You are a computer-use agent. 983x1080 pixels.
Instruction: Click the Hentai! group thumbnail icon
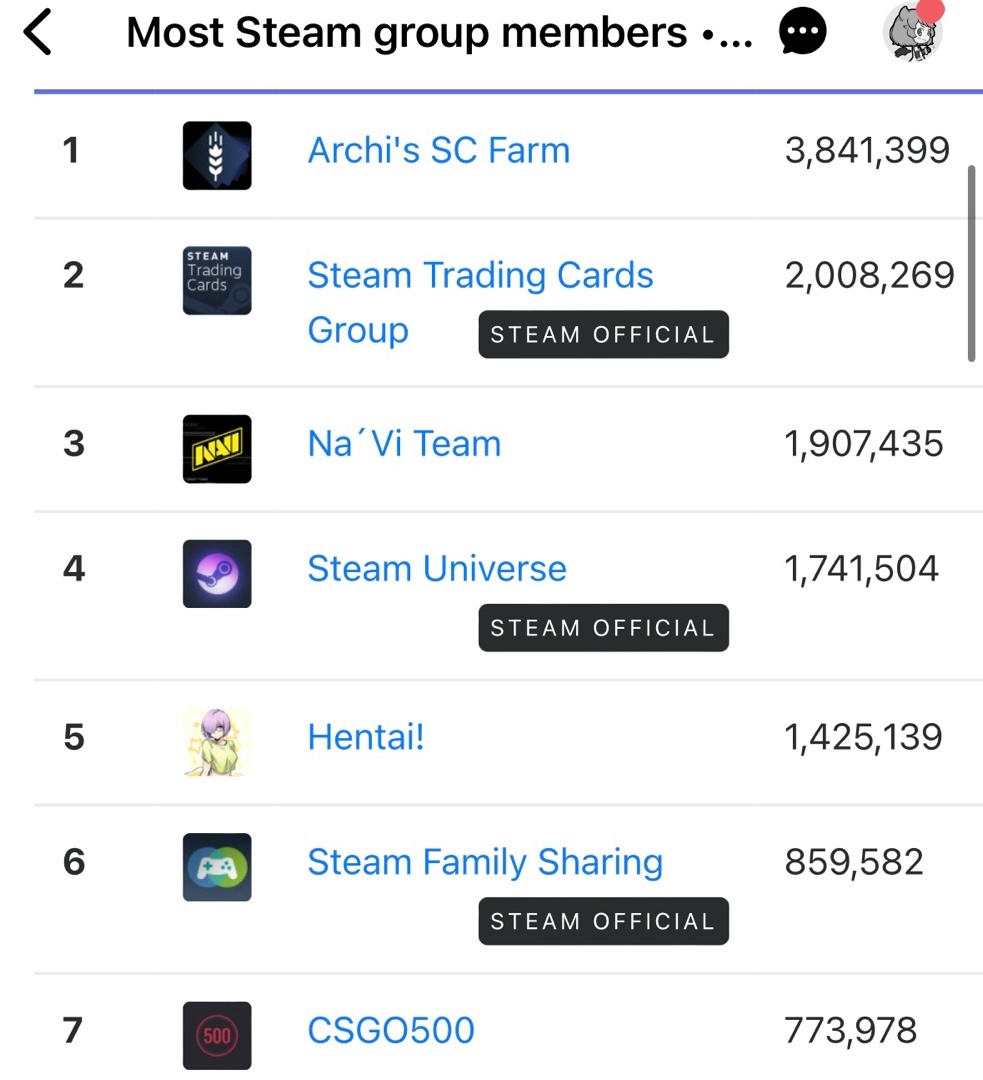tap(216, 740)
